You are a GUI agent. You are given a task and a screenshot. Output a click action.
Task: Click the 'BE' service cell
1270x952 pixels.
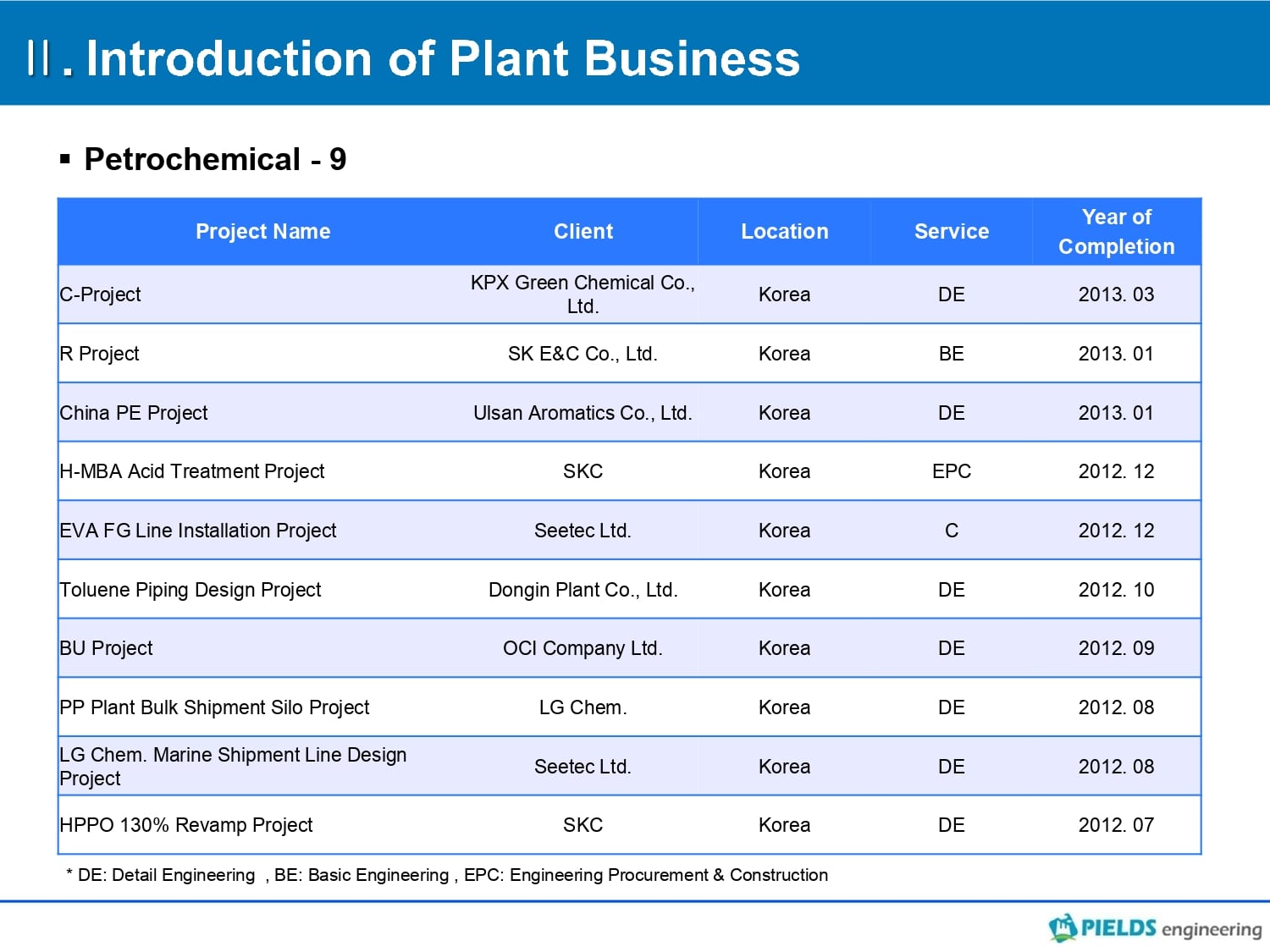(952, 354)
